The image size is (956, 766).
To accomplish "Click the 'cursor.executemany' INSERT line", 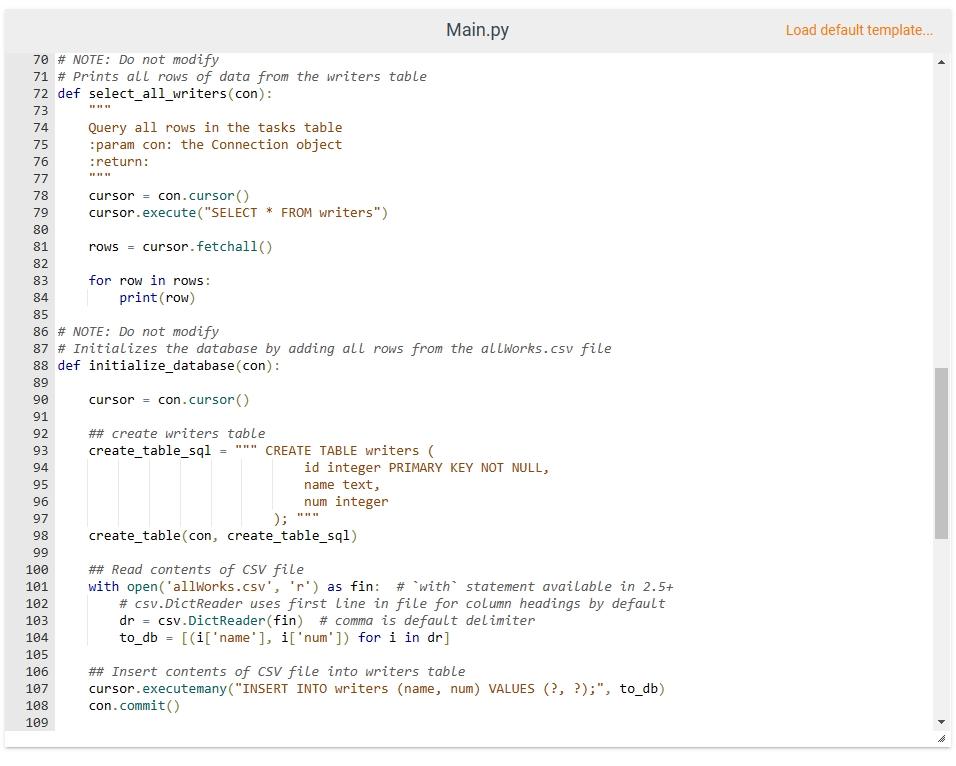I will [376, 689].
